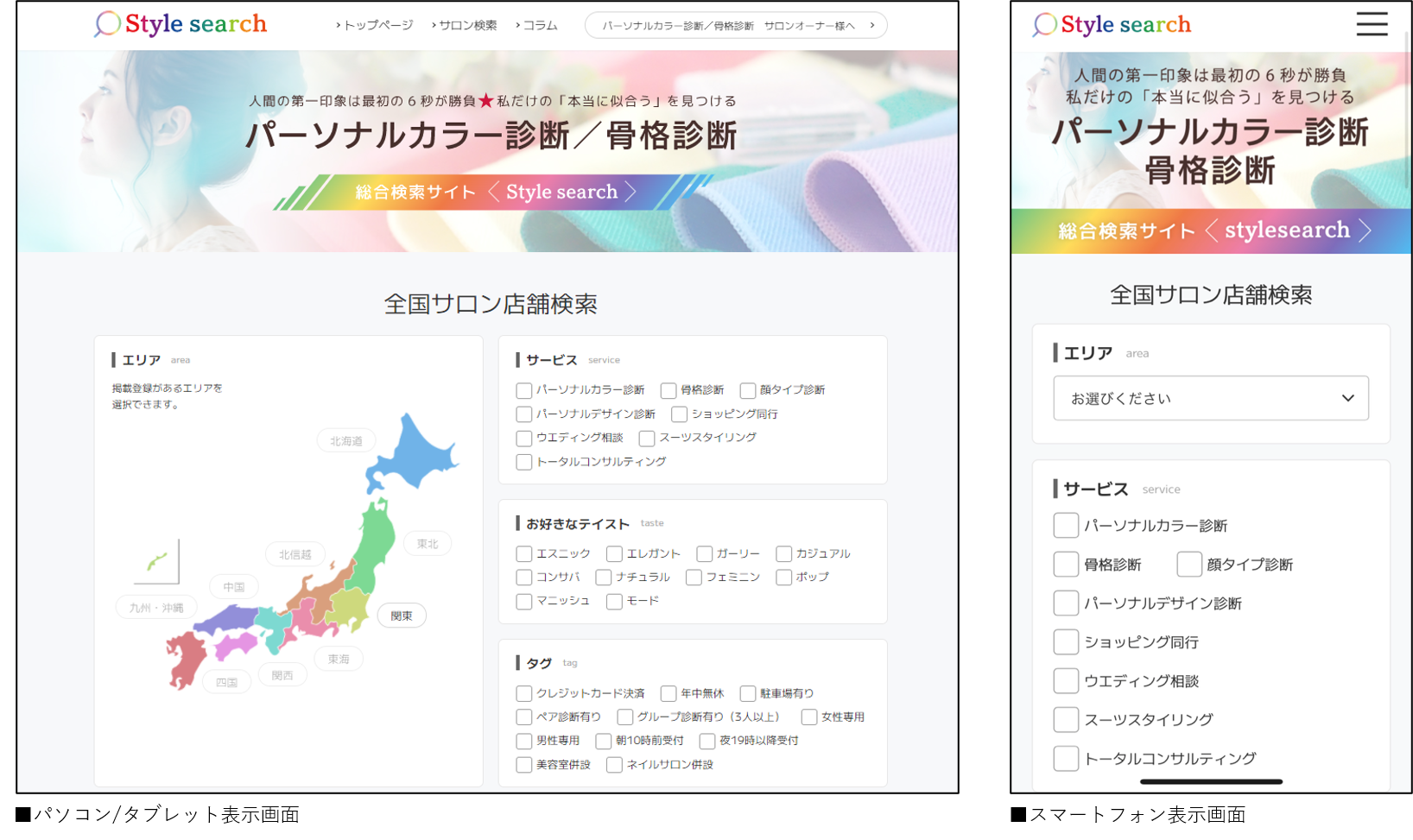Enable 骨格診断 in the smartphone service list
This screenshot has width=1413, height=840.
1065,564
